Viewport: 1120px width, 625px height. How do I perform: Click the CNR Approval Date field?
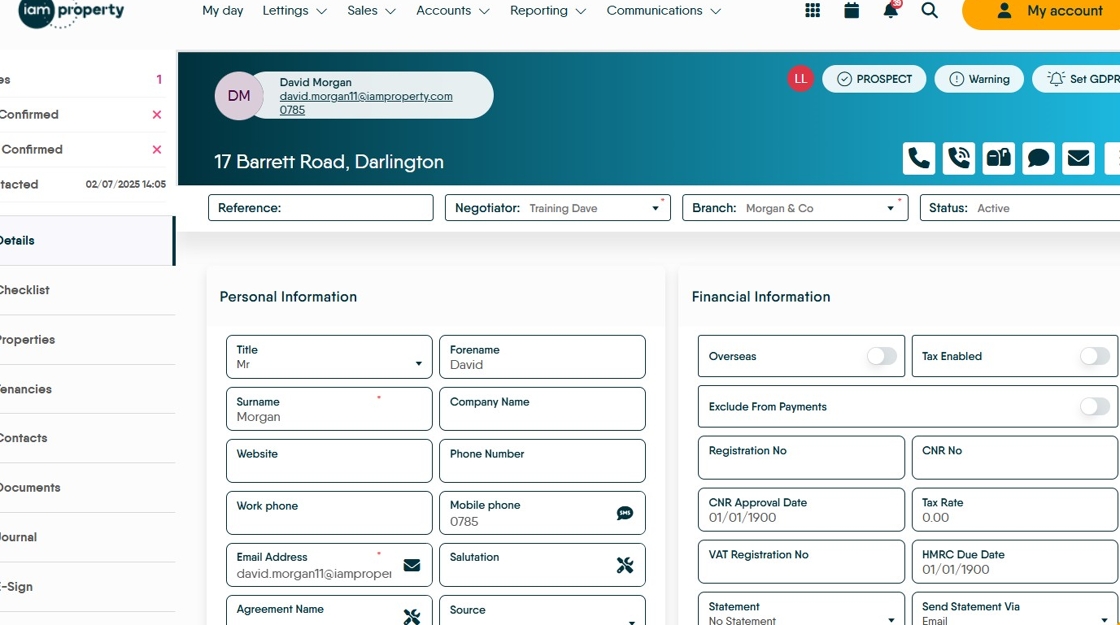801,510
